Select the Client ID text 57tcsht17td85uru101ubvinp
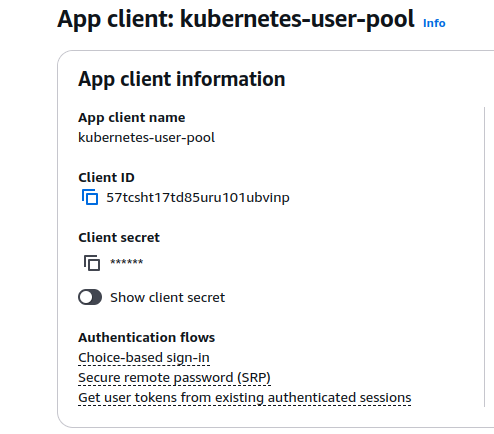 point(198,197)
